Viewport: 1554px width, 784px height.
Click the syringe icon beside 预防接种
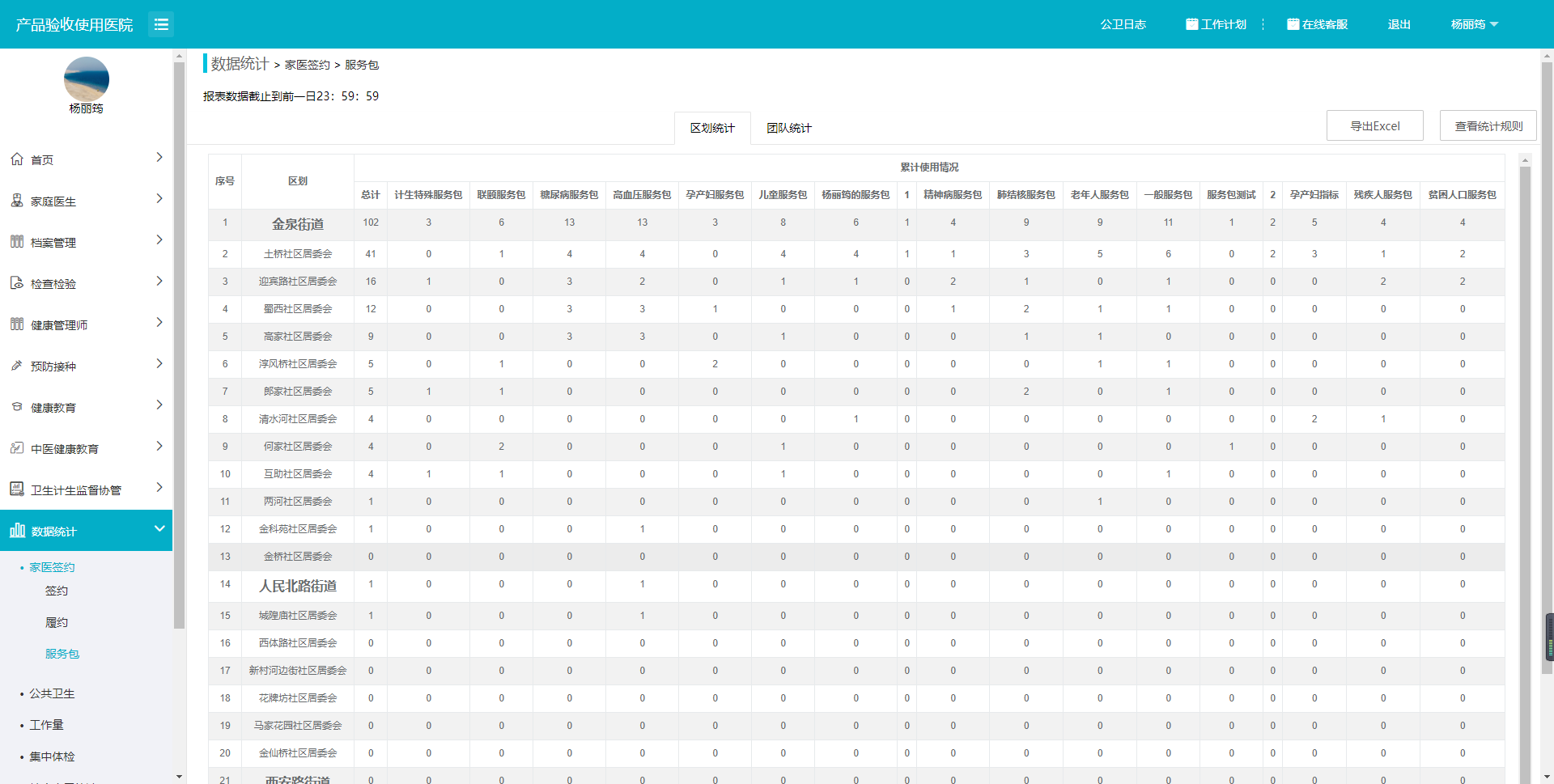(17, 366)
